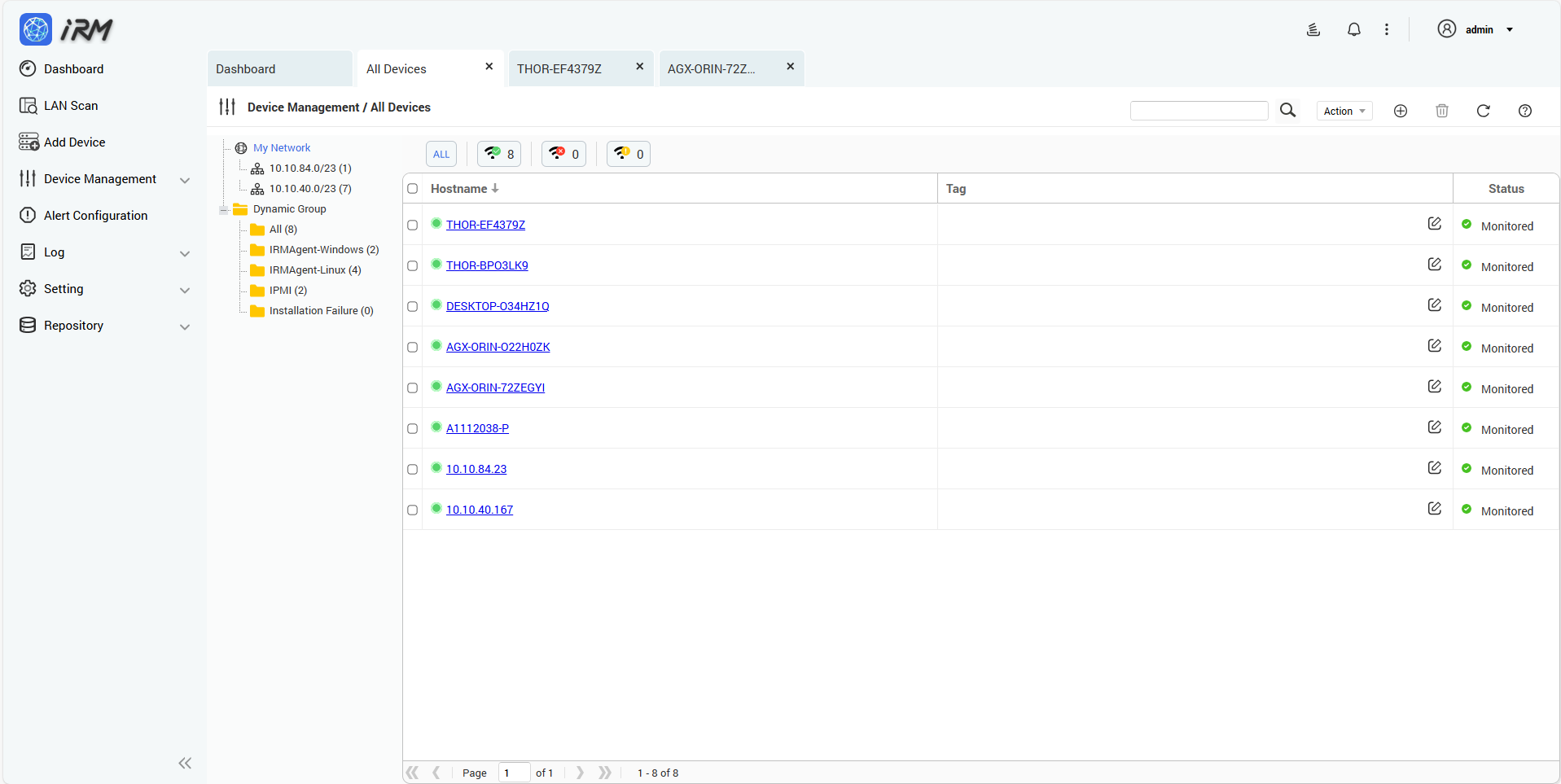Click the page number input box
Image resolution: width=1561 pixels, height=784 pixels.
pos(514,773)
